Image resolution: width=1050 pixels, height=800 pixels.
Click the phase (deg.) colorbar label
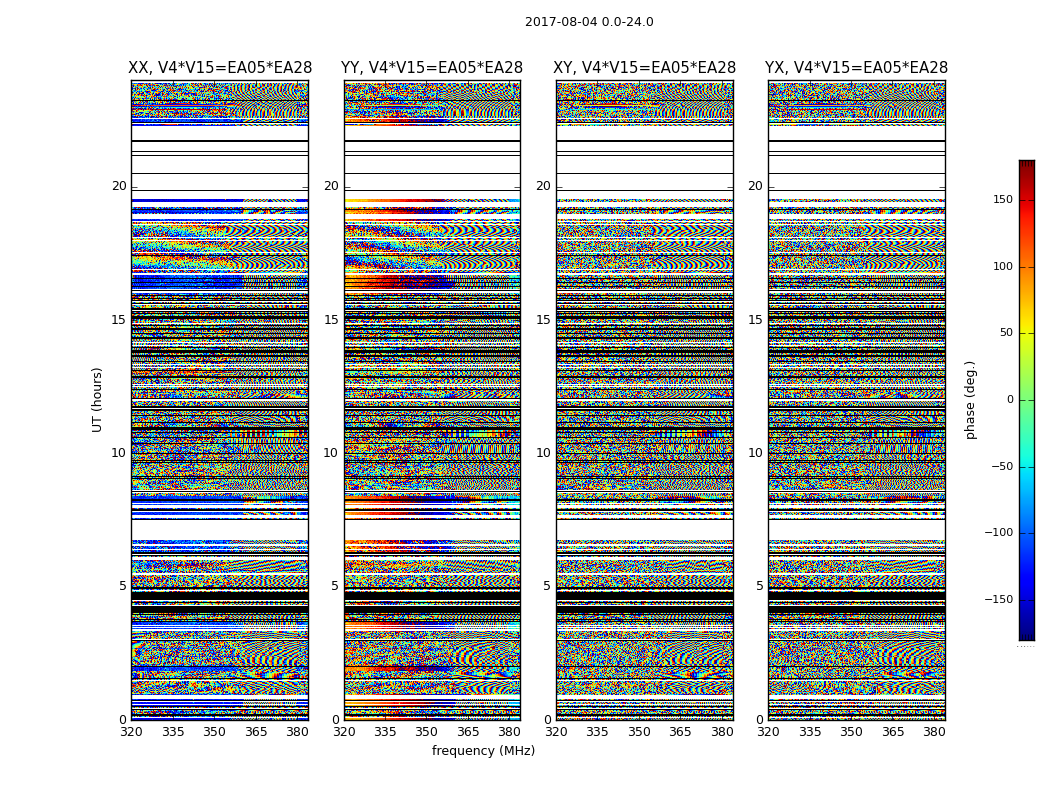(x=970, y=400)
